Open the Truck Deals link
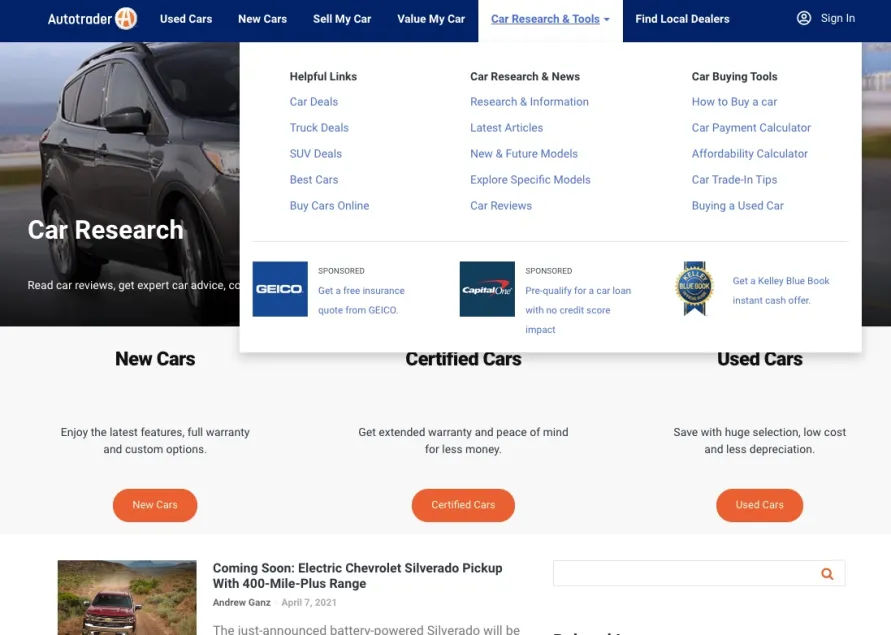Viewport: 891px width, 635px height. click(319, 128)
